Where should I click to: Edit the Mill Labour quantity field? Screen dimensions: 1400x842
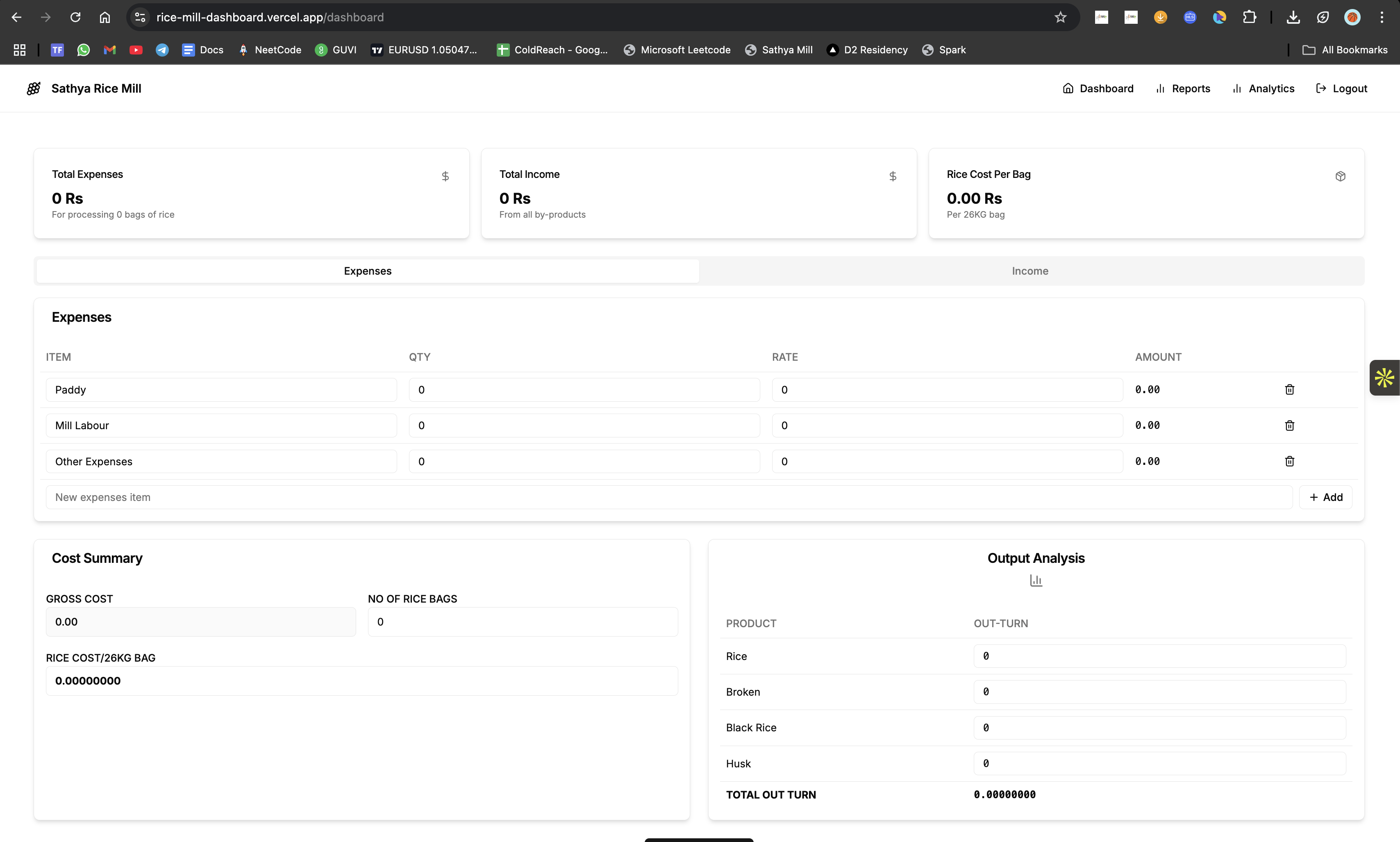pyautogui.click(x=584, y=426)
